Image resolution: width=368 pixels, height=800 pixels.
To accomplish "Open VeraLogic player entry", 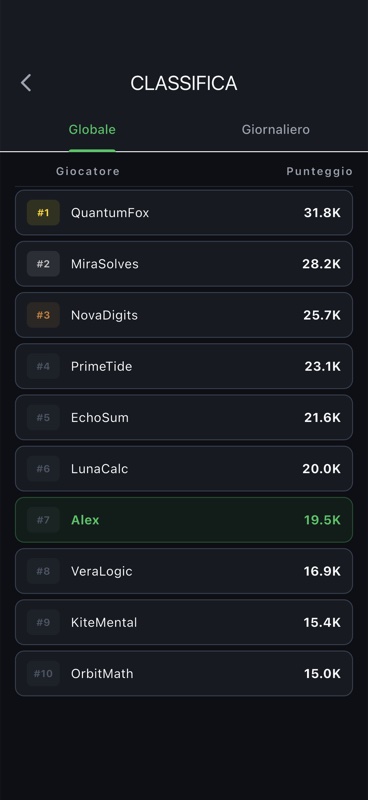I will [184, 571].
